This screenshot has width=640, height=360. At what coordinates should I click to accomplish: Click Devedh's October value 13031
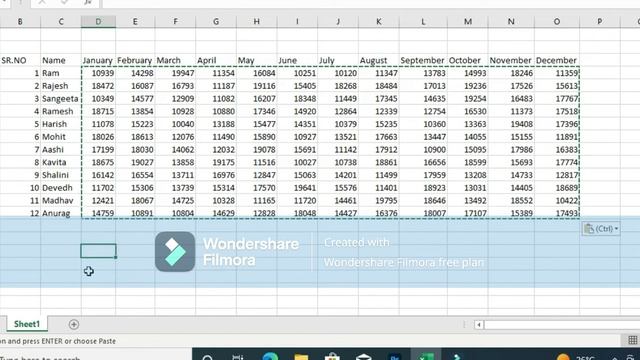pyautogui.click(x=468, y=188)
